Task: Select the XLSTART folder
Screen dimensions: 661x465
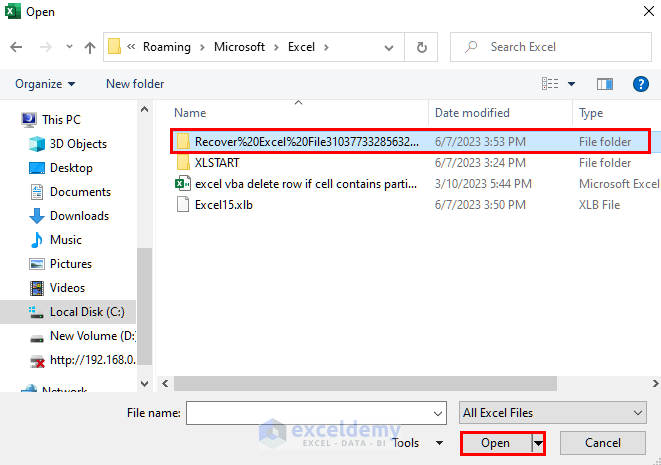Action: click(217, 163)
